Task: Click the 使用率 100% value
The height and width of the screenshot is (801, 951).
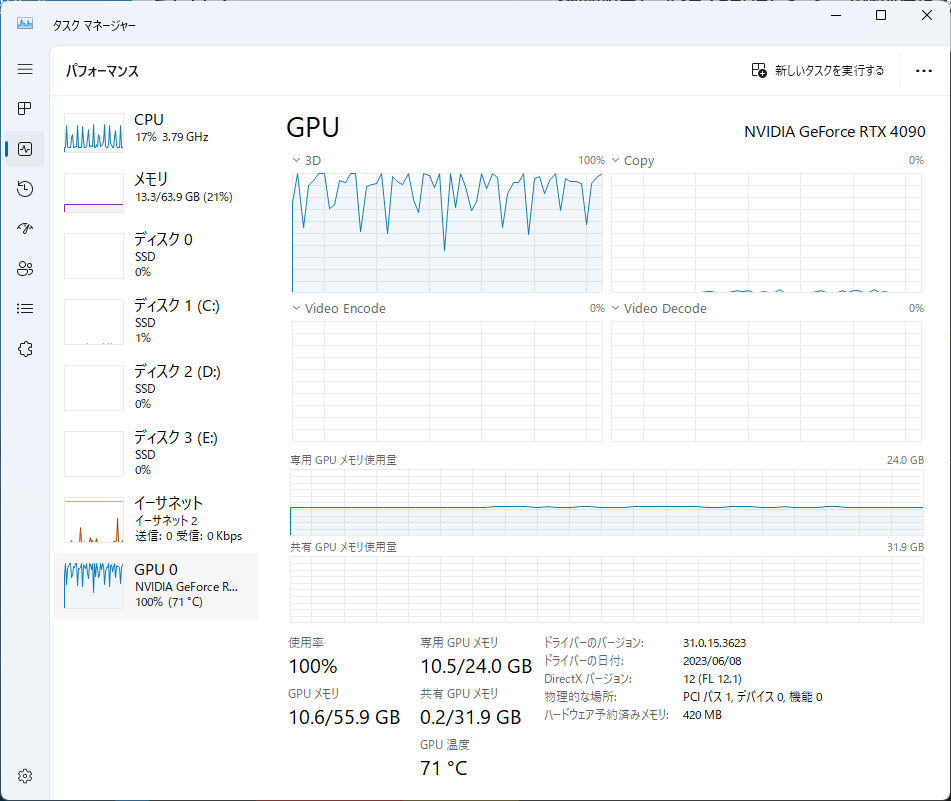Action: (x=313, y=666)
